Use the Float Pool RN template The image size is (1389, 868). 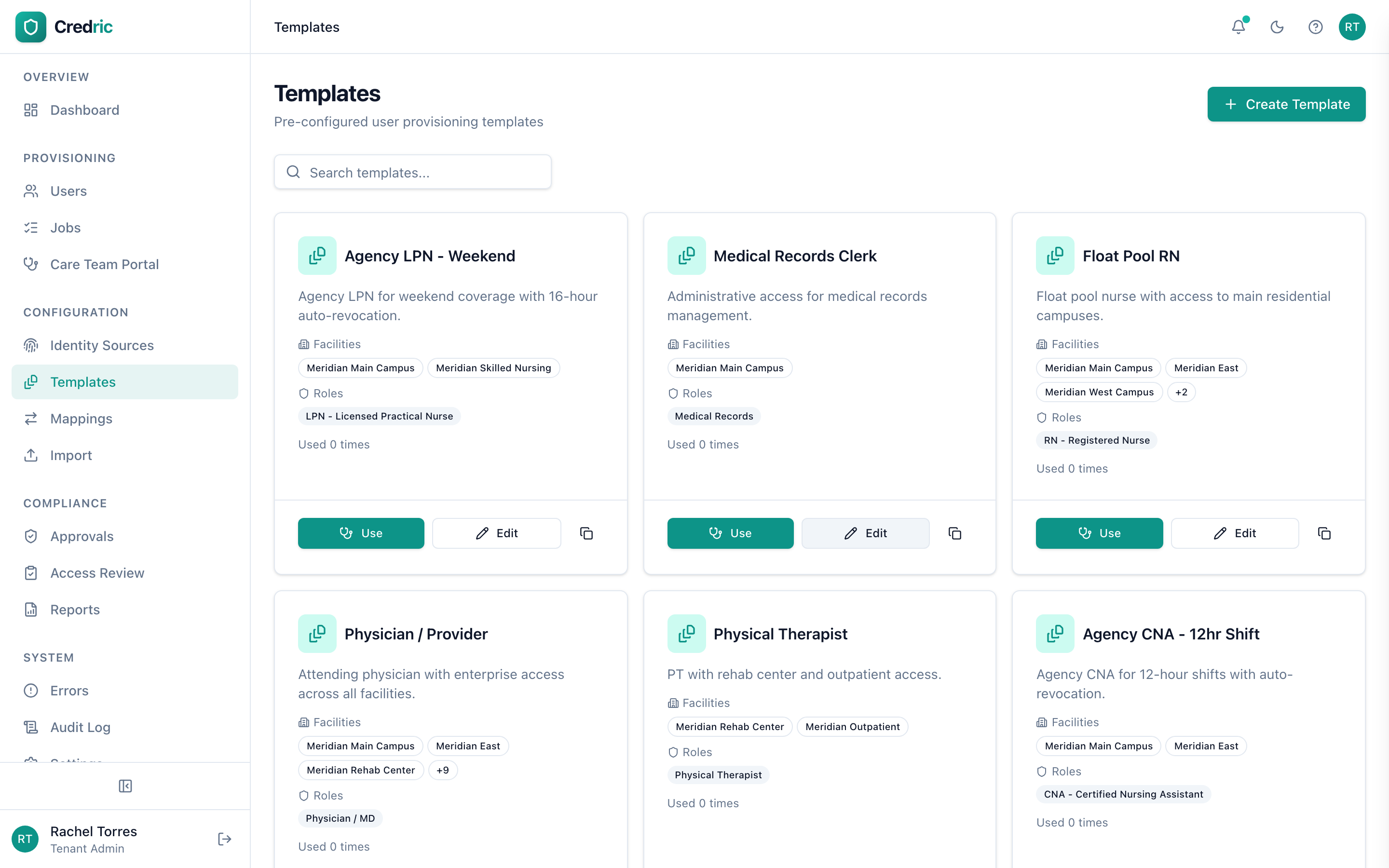(1099, 533)
